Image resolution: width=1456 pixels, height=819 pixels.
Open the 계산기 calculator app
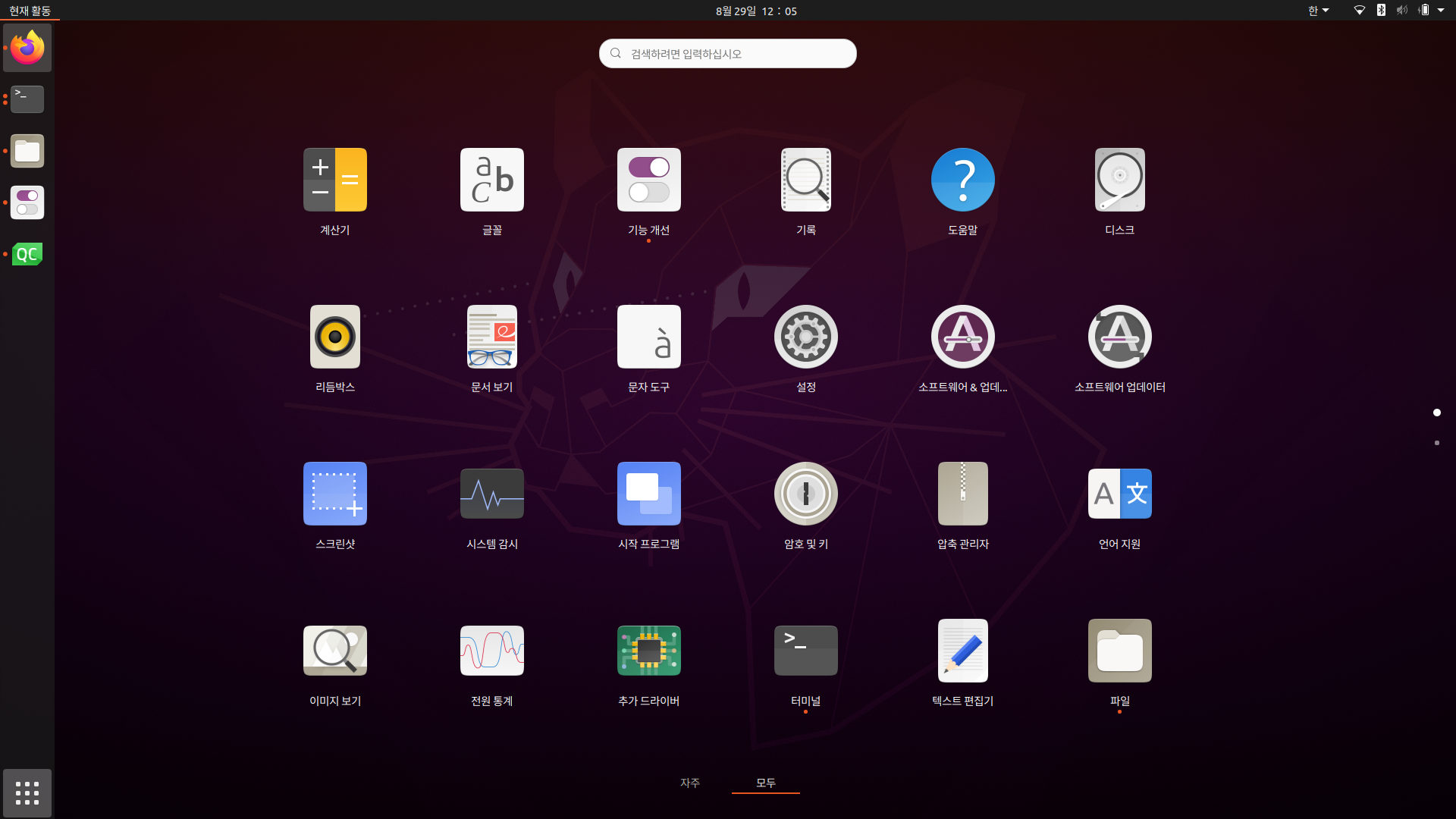tap(334, 180)
